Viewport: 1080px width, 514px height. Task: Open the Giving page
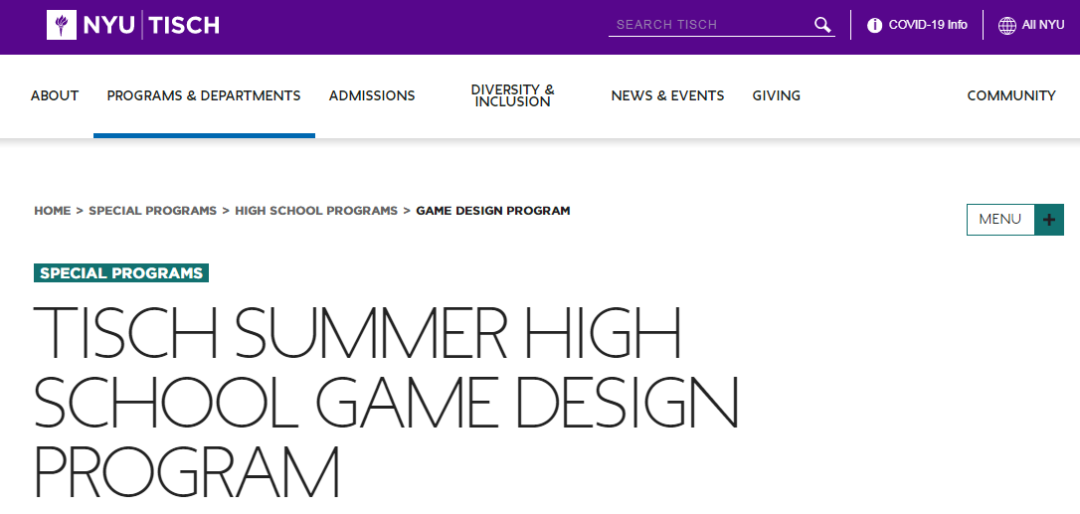[x=776, y=96]
